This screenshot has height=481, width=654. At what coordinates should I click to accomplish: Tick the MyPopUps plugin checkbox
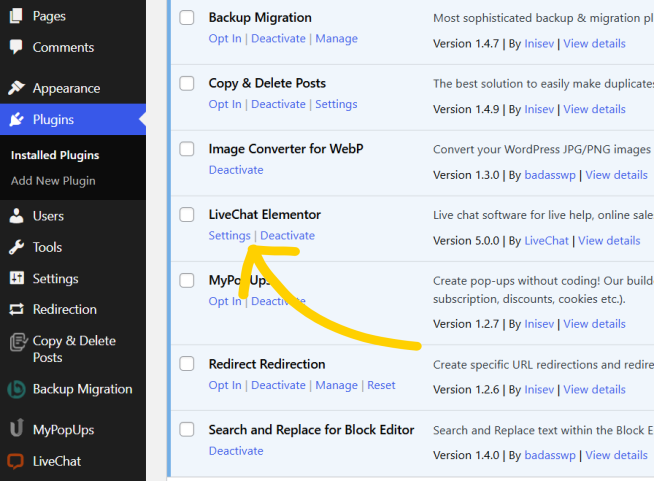click(x=187, y=280)
